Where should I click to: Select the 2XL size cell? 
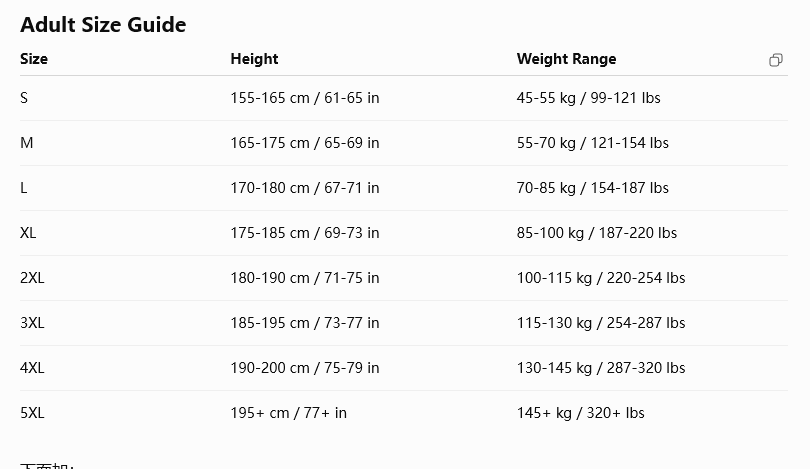pyautogui.click(x=32, y=278)
